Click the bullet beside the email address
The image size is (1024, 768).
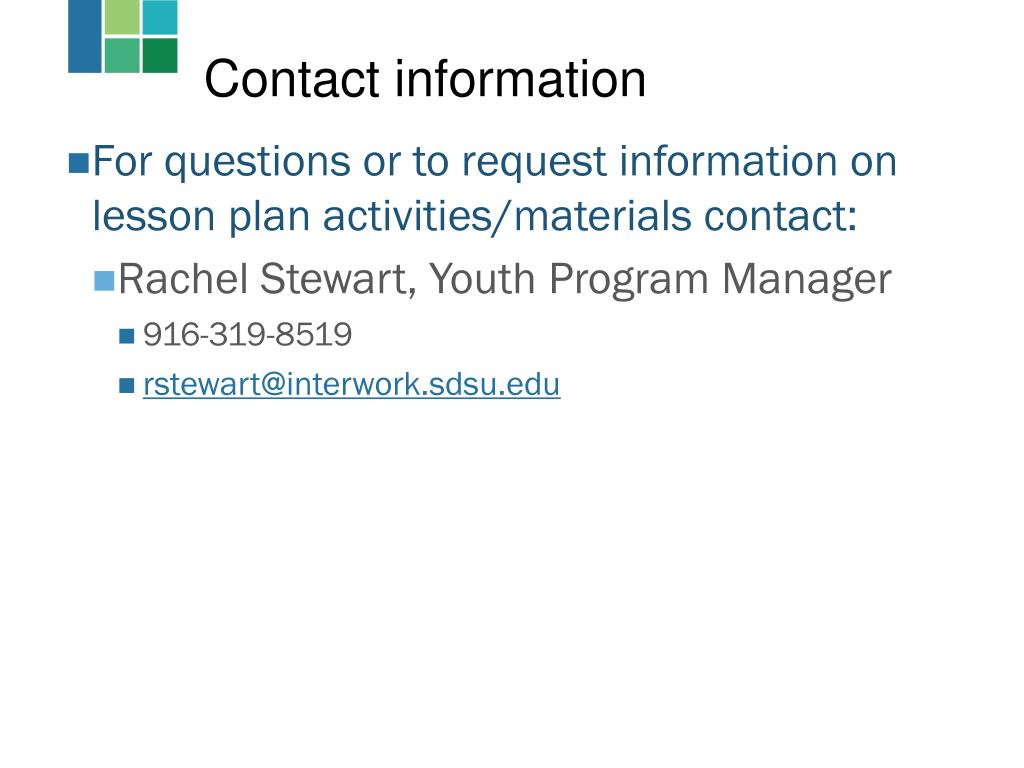pyautogui.click(x=127, y=385)
